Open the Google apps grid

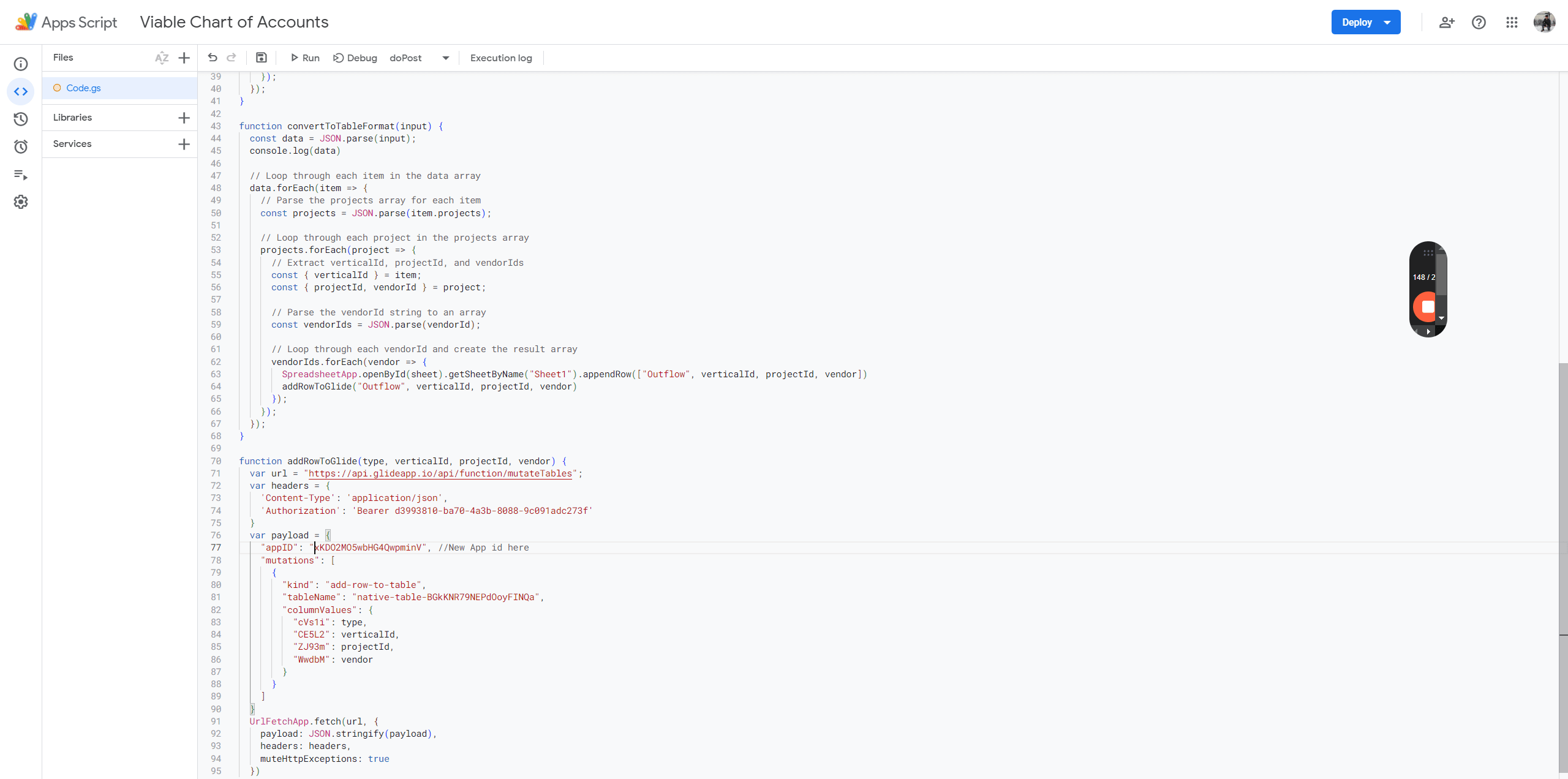[x=1512, y=23]
